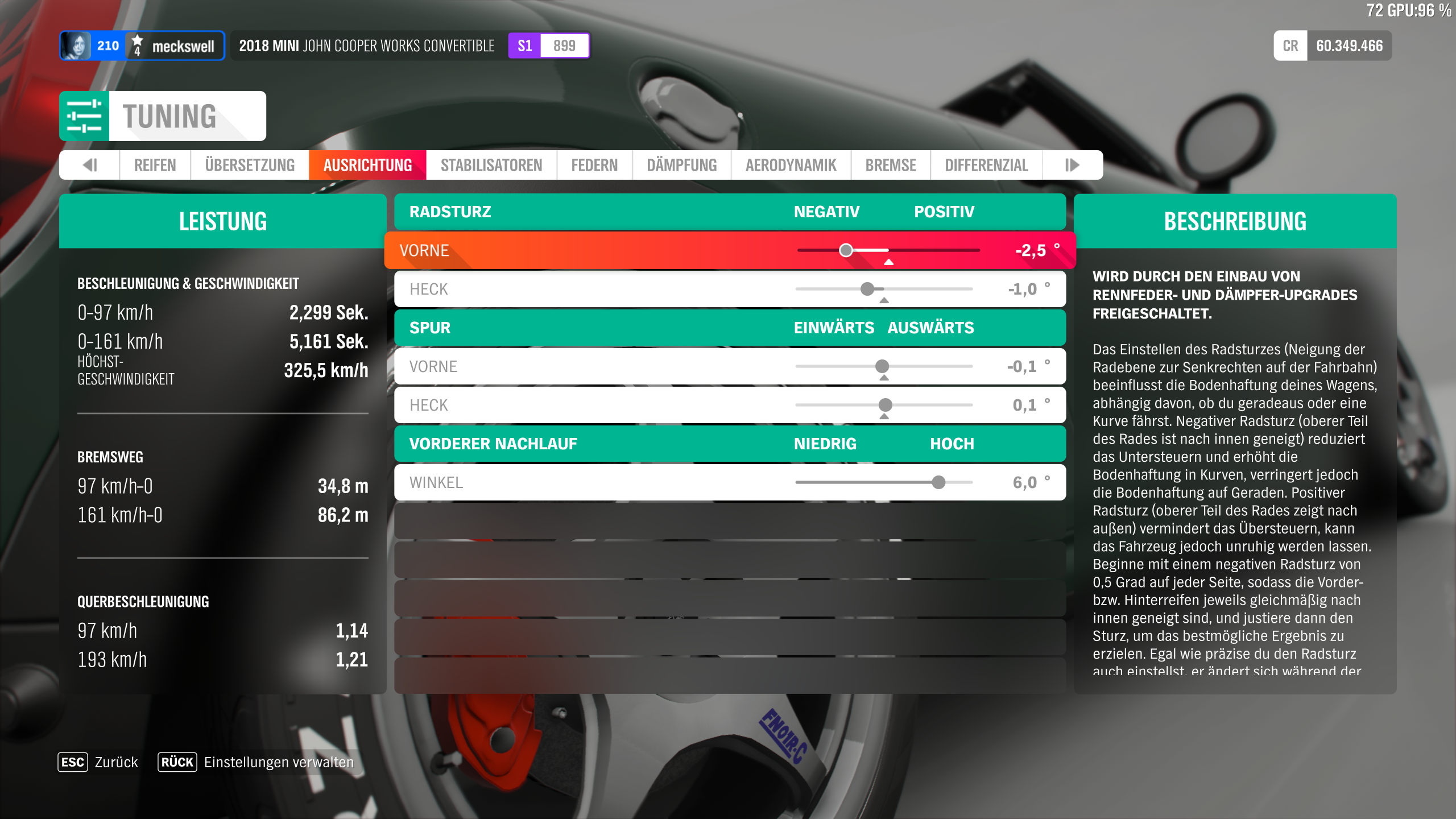
Task: Click the Zurück button label
Action: point(116,762)
